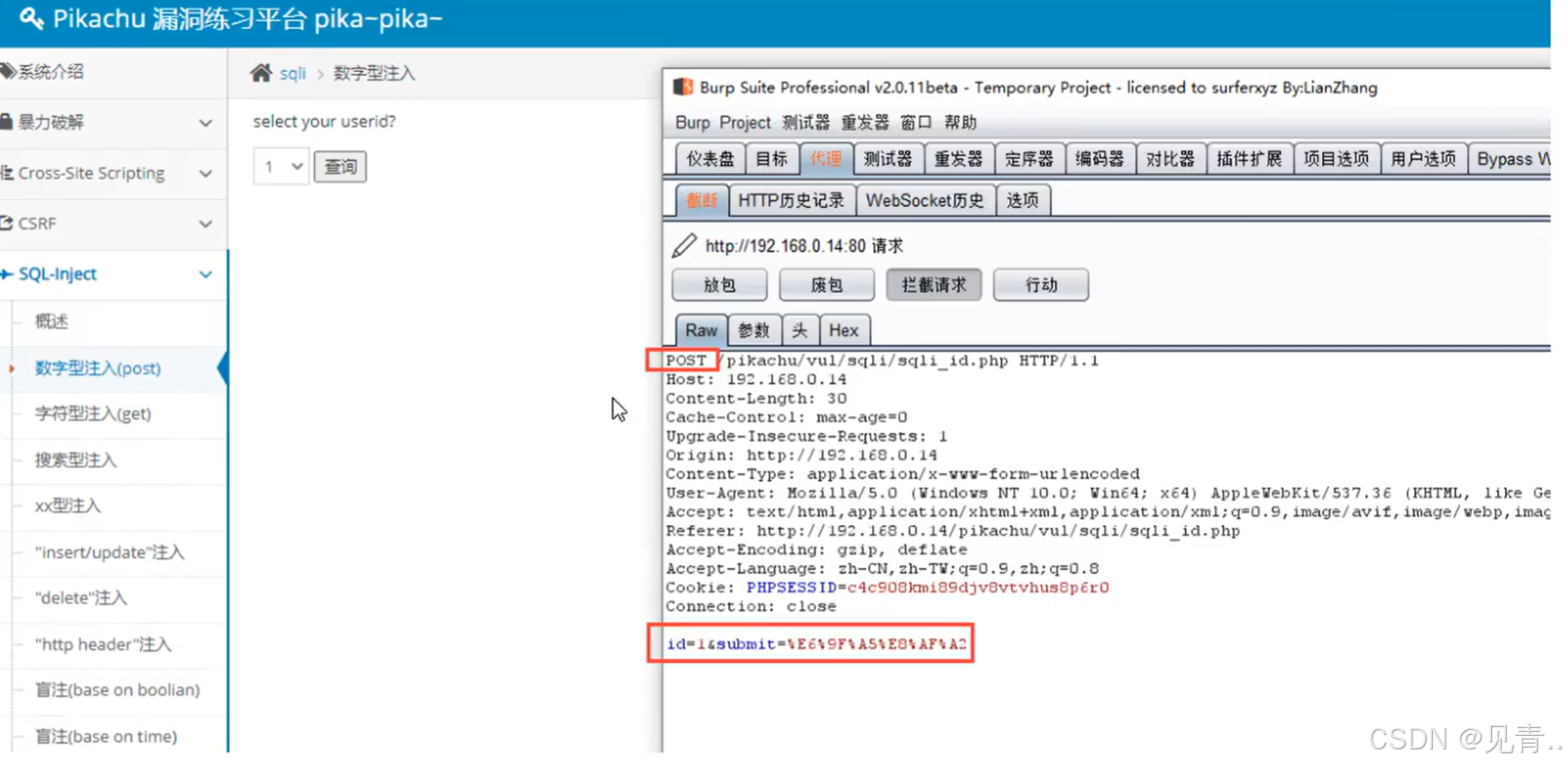Select 盲注(base on boolian) item
This screenshot has height=766, width=1568.
pyautogui.click(x=118, y=690)
